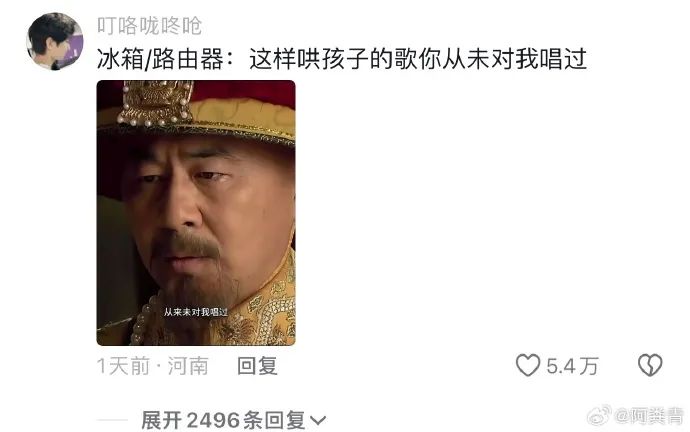690x432 pixels.
Task: Click the @阿粪青 watermark text
Action: 650,416
